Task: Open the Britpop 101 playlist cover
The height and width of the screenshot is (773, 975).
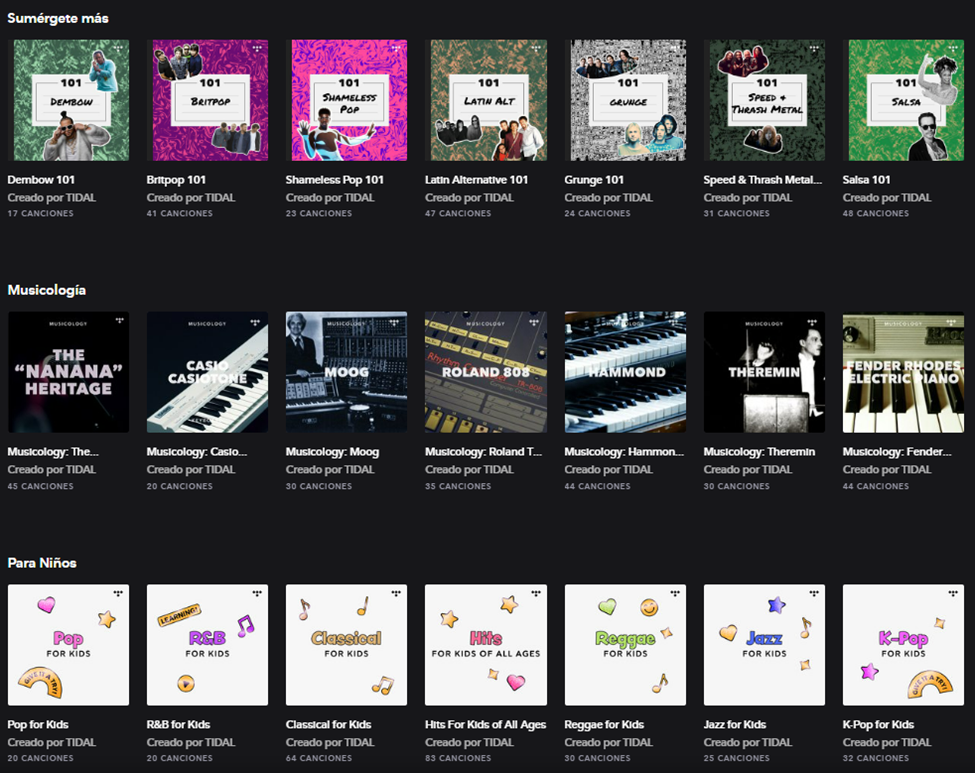Action: [207, 100]
